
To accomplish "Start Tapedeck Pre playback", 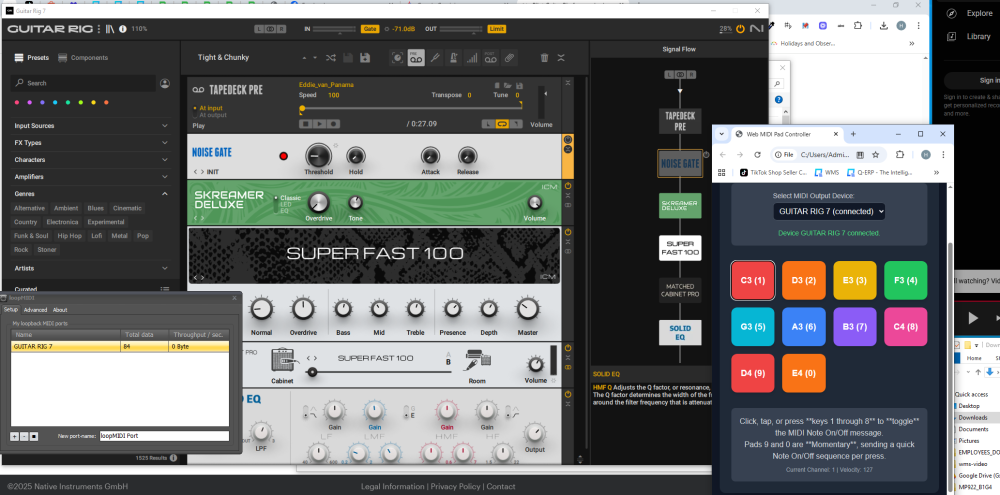I will pos(320,124).
